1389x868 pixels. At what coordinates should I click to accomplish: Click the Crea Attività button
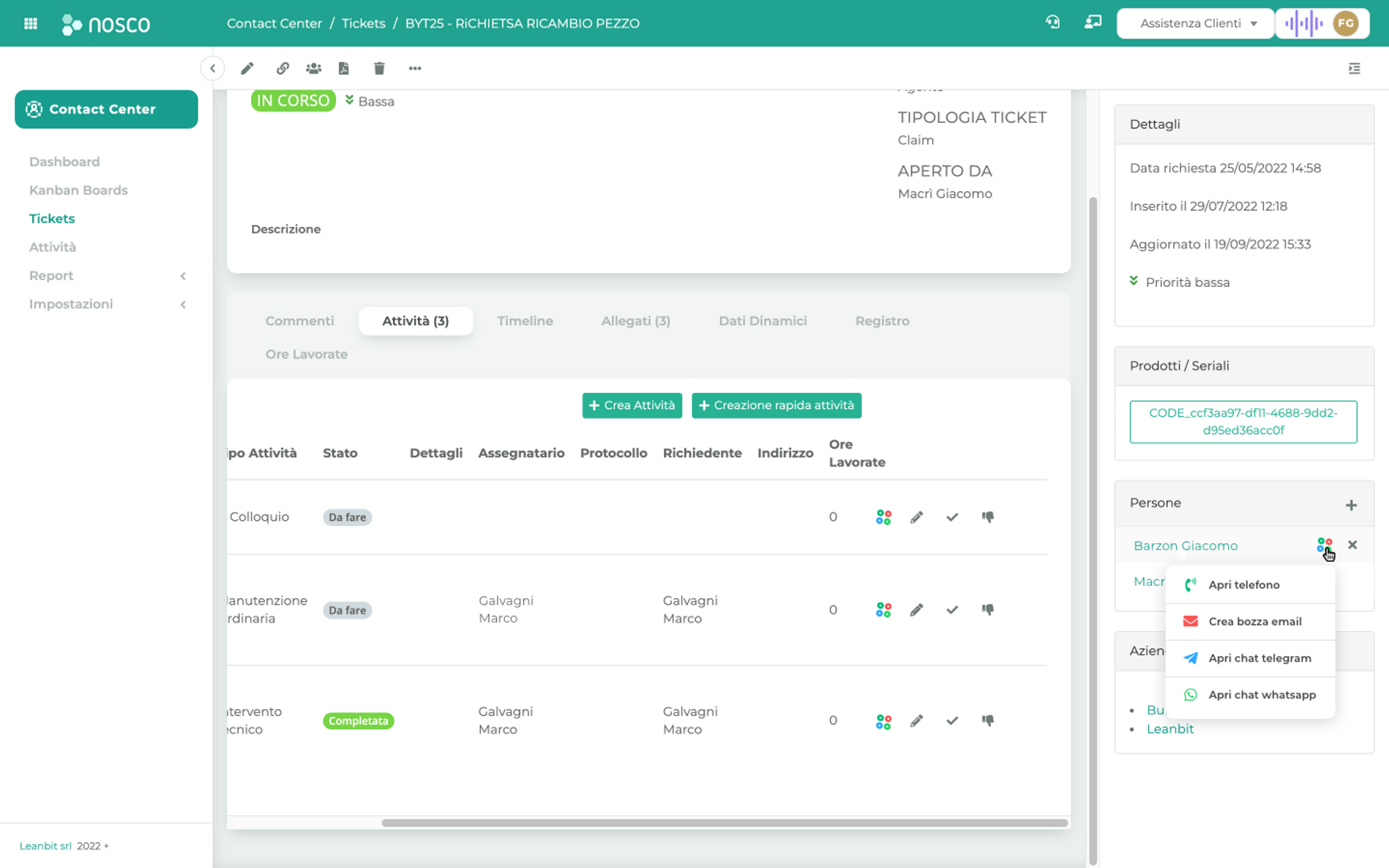632,406
